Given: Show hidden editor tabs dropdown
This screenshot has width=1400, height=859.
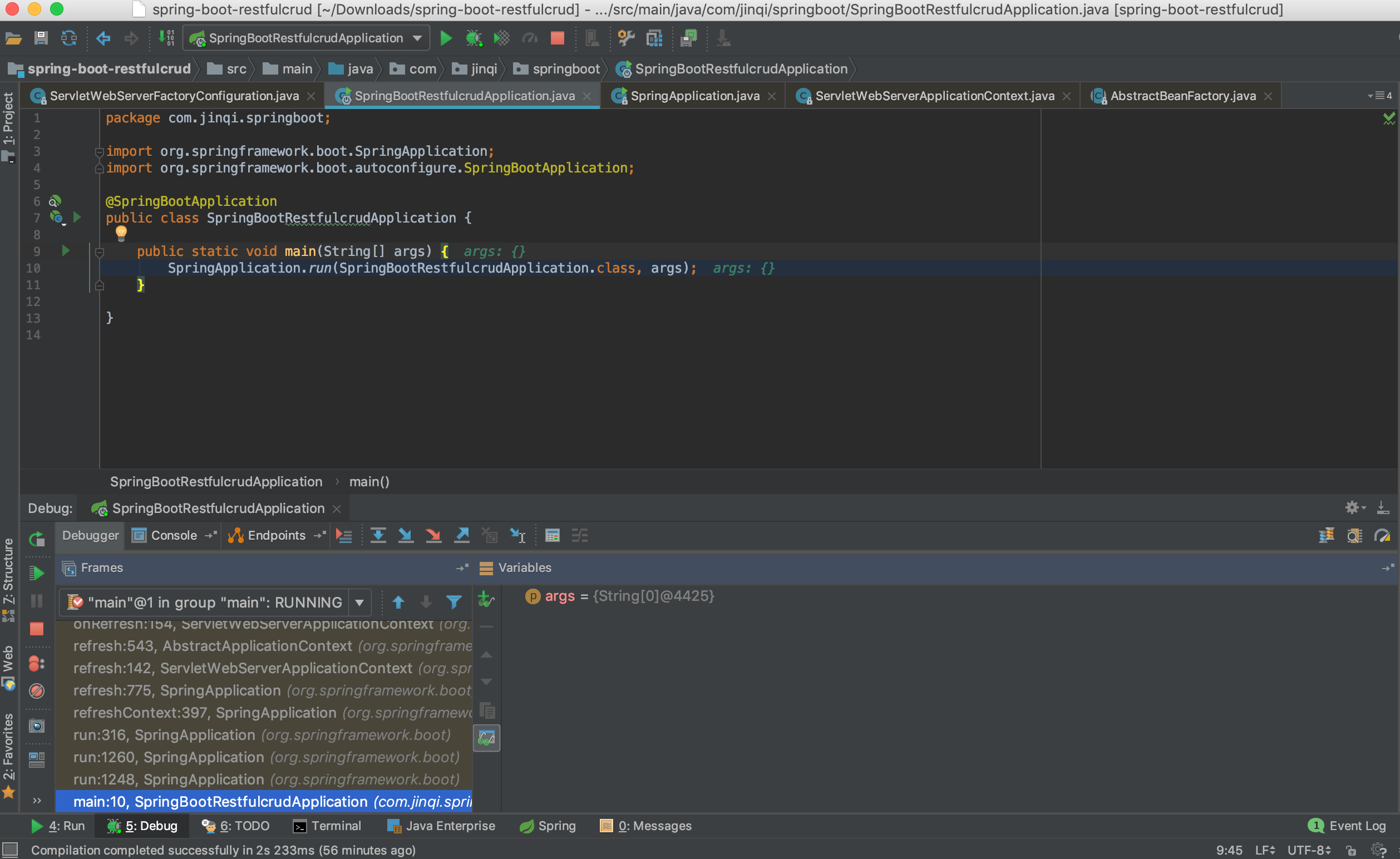Looking at the screenshot, I should (1379, 96).
